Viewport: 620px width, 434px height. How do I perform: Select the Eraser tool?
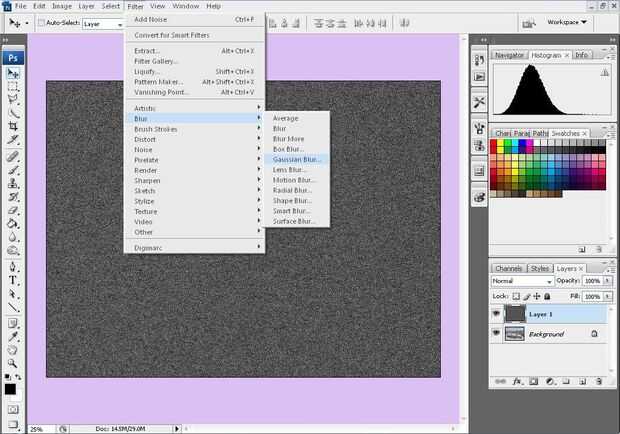13,210
